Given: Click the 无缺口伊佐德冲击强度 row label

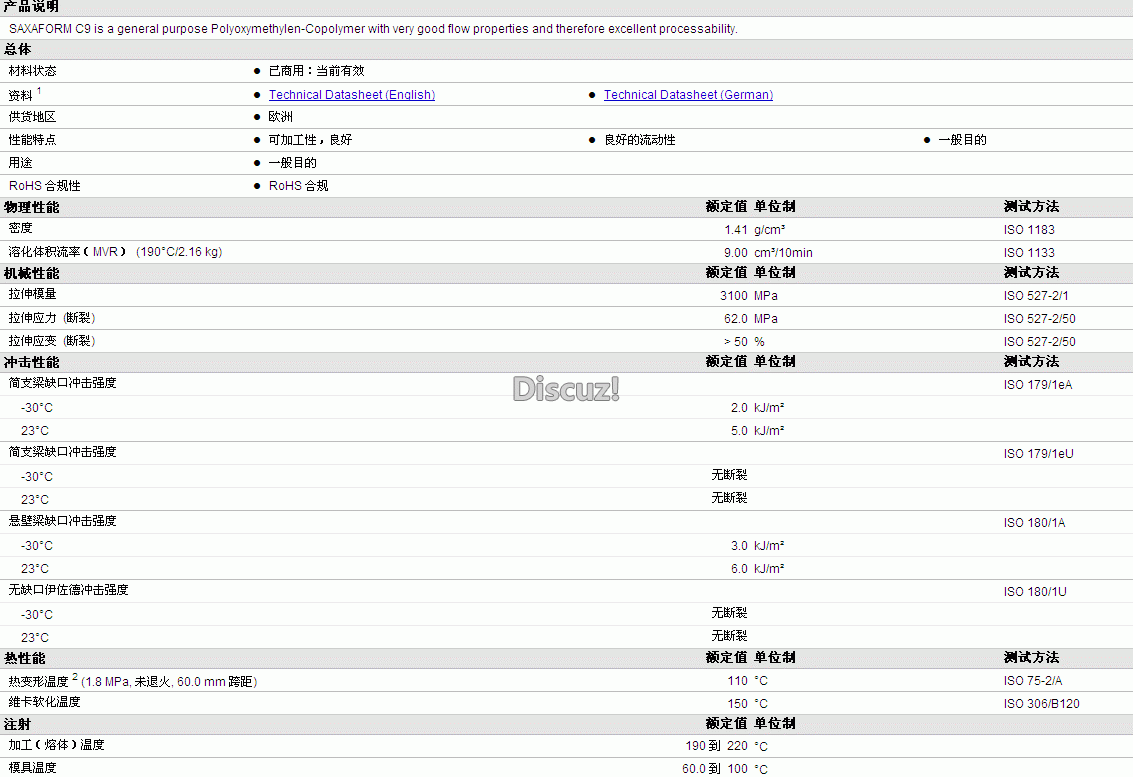Looking at the screenshot, I should tap(69, 590).
